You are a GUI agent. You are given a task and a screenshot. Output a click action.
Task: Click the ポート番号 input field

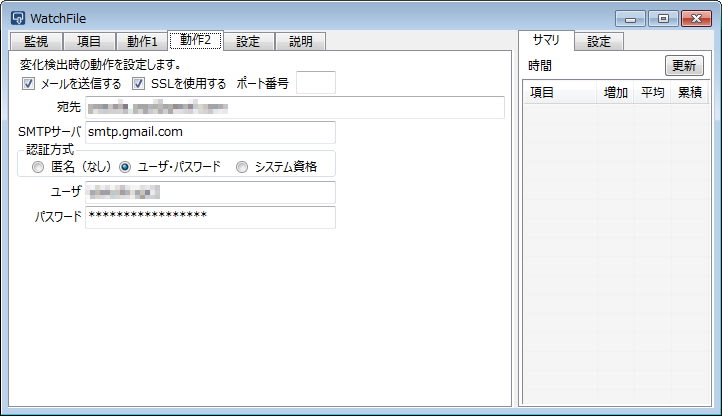pyautogui.click(x=316, y=83)
